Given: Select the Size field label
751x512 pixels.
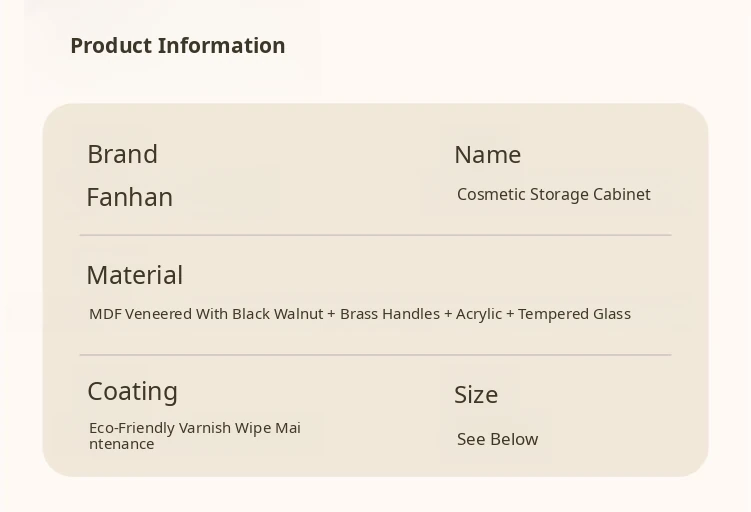Looking at the screenshot, I should pyautogui.click(x=476, y=395).
